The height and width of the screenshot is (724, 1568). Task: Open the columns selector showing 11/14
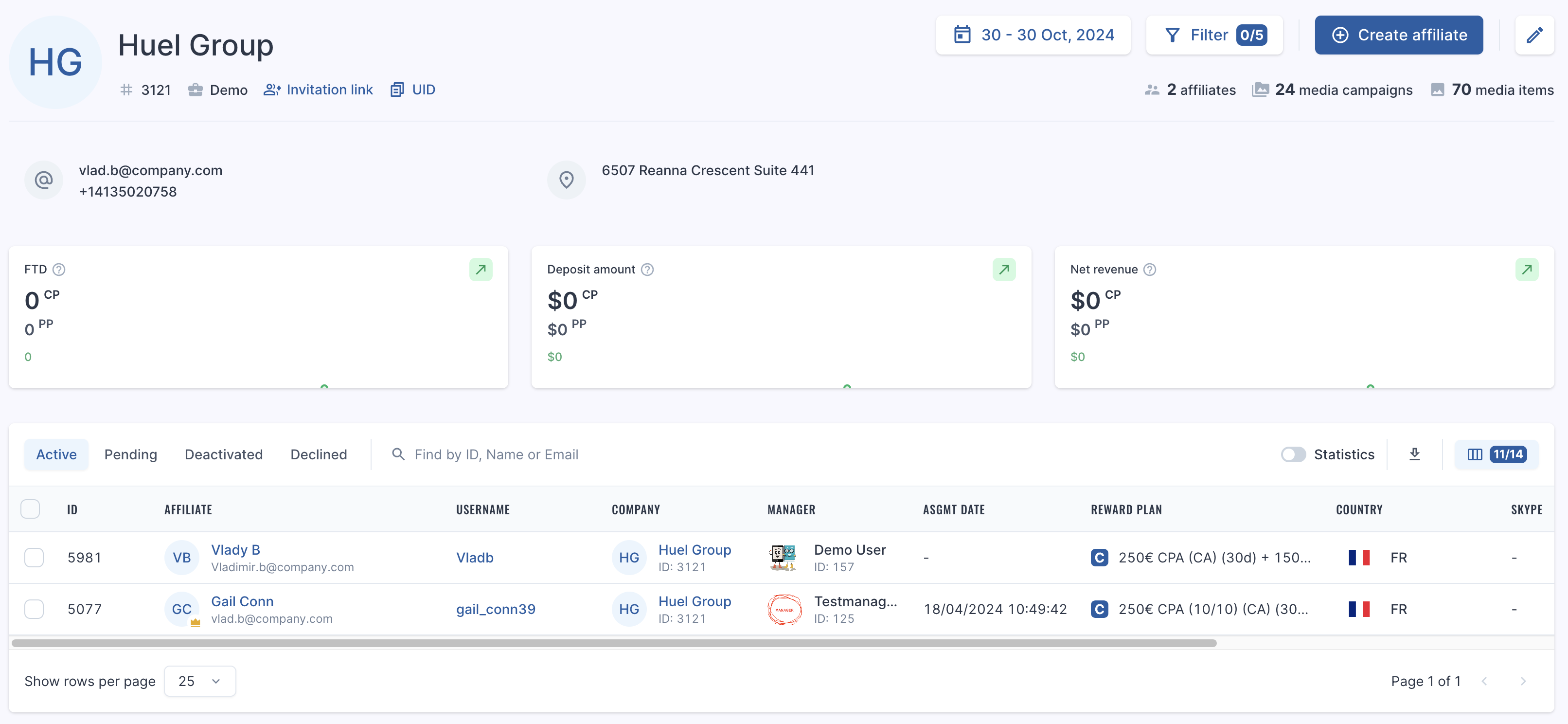point(1496,454)
